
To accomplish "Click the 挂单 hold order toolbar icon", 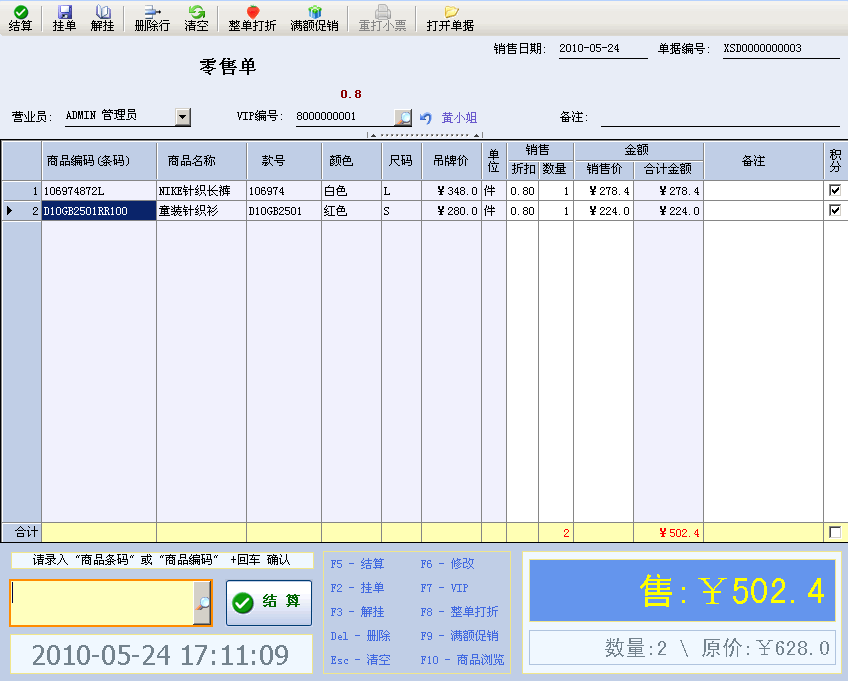I will tap(64, 18).
